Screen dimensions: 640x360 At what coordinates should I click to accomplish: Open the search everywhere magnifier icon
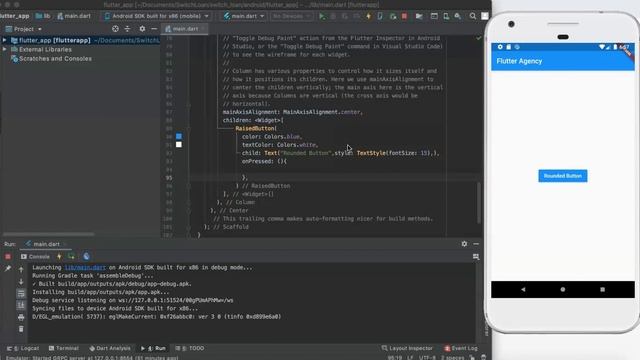coord(472,16)
